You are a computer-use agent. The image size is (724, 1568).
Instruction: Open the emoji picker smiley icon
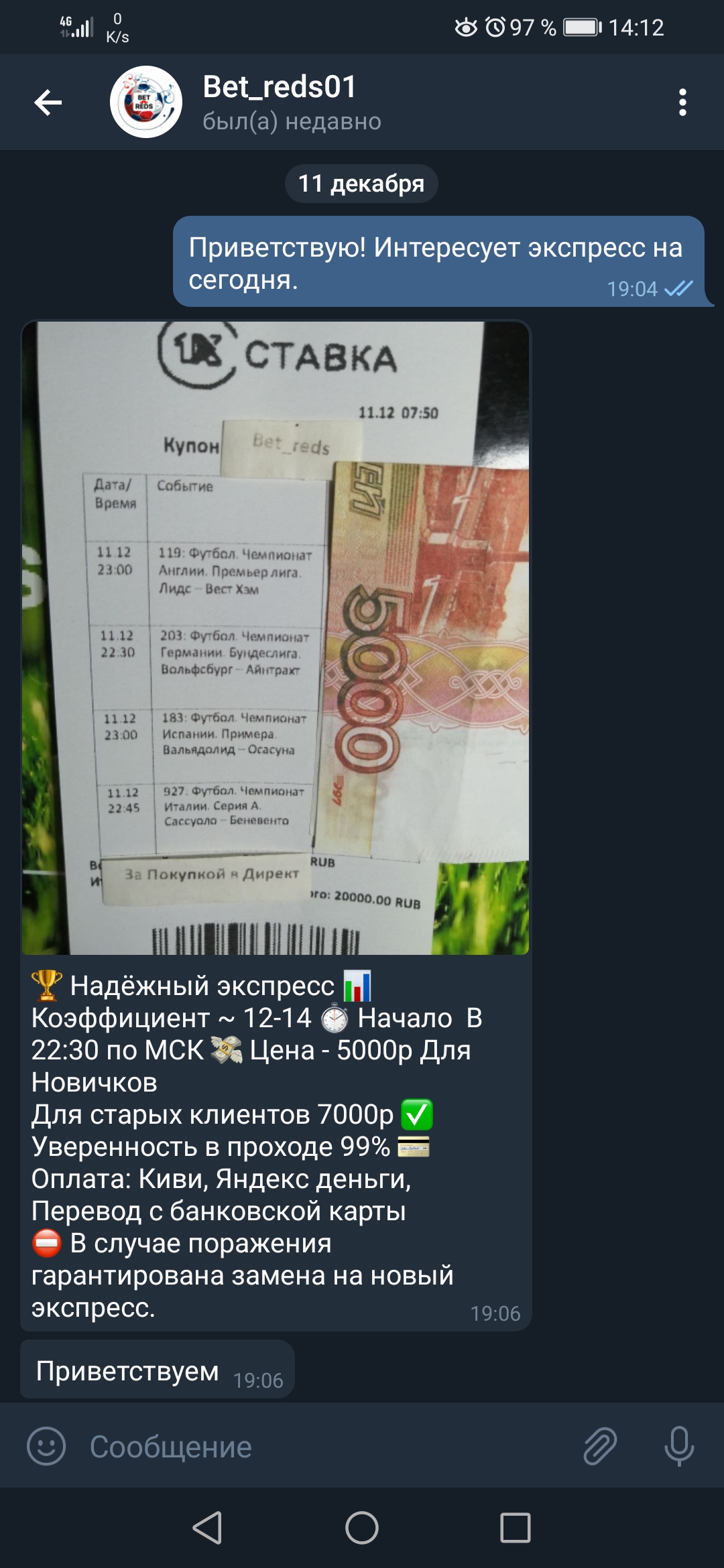click(x=46, y=1446)
